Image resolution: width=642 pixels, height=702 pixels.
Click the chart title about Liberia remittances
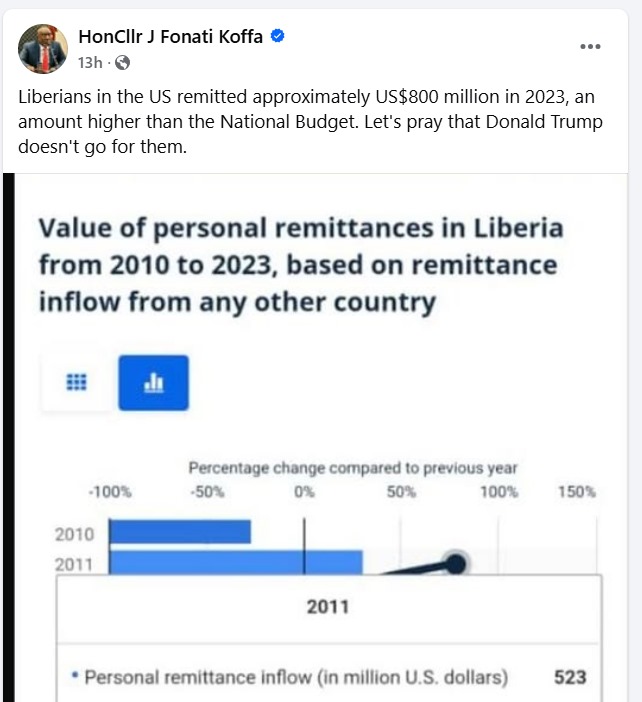[x=300, y=265]
